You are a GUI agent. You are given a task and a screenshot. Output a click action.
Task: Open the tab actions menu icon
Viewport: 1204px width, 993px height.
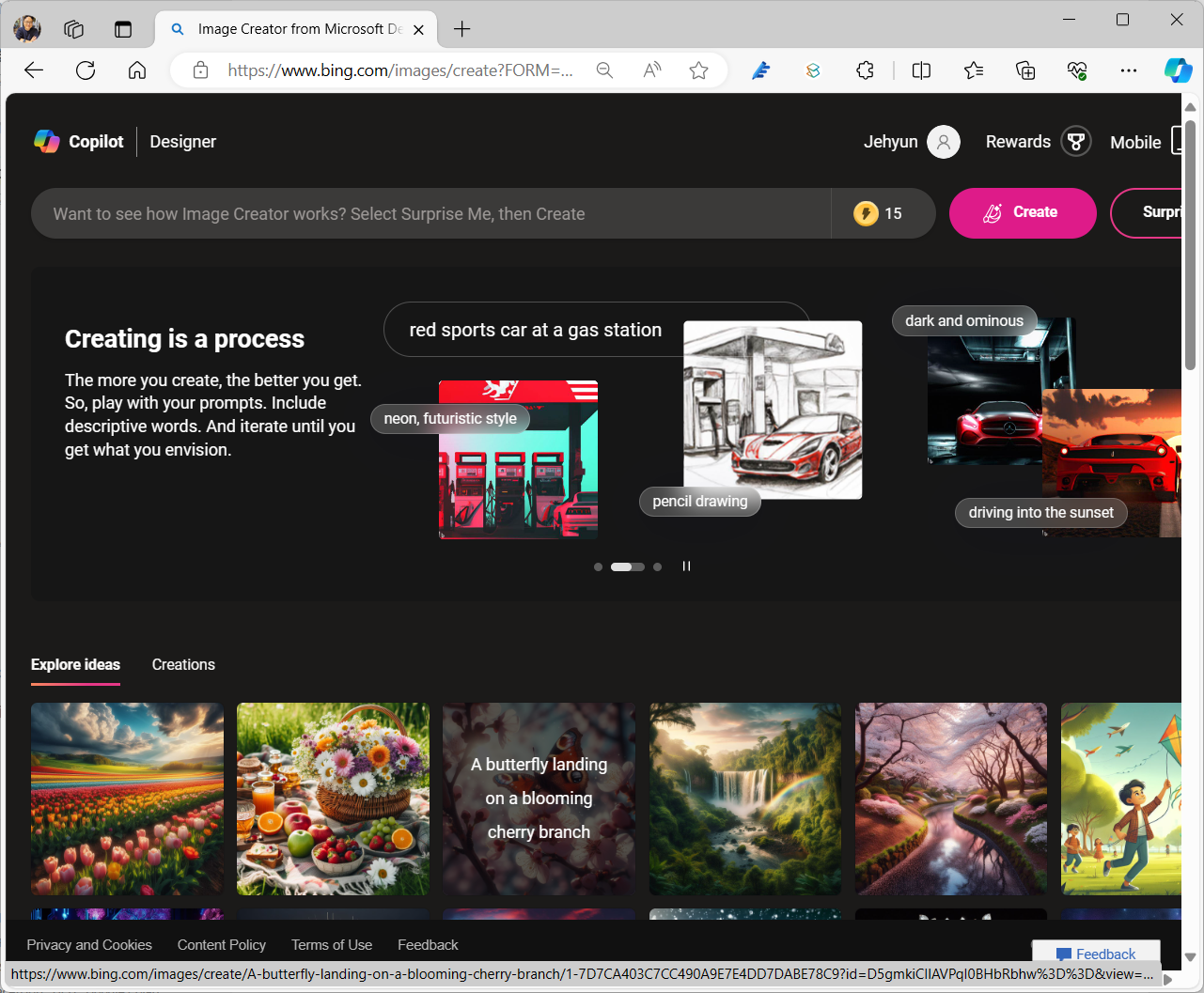coord(123,29)
